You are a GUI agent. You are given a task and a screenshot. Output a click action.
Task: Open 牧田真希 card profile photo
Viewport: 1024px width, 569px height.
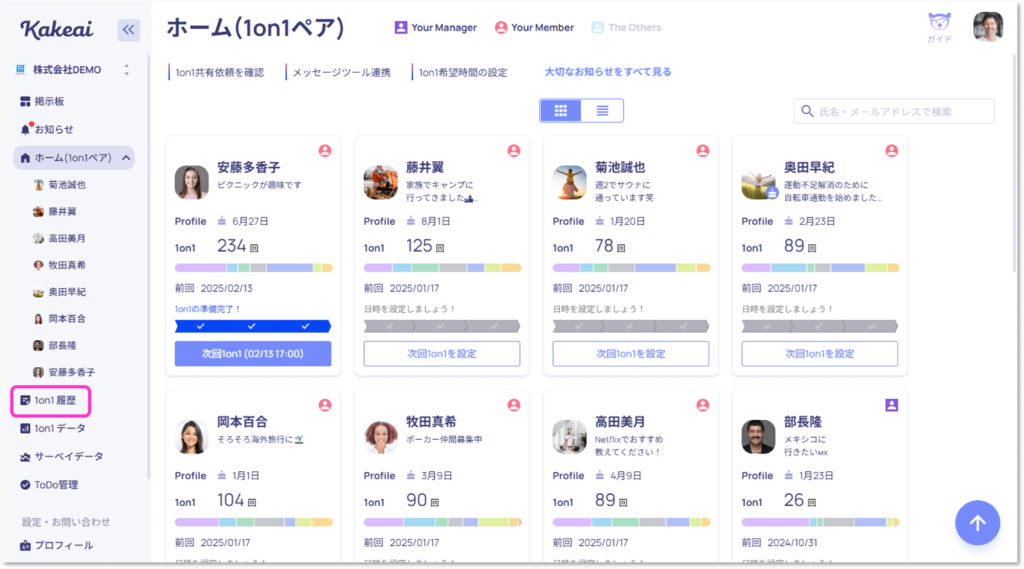(381, 437)
